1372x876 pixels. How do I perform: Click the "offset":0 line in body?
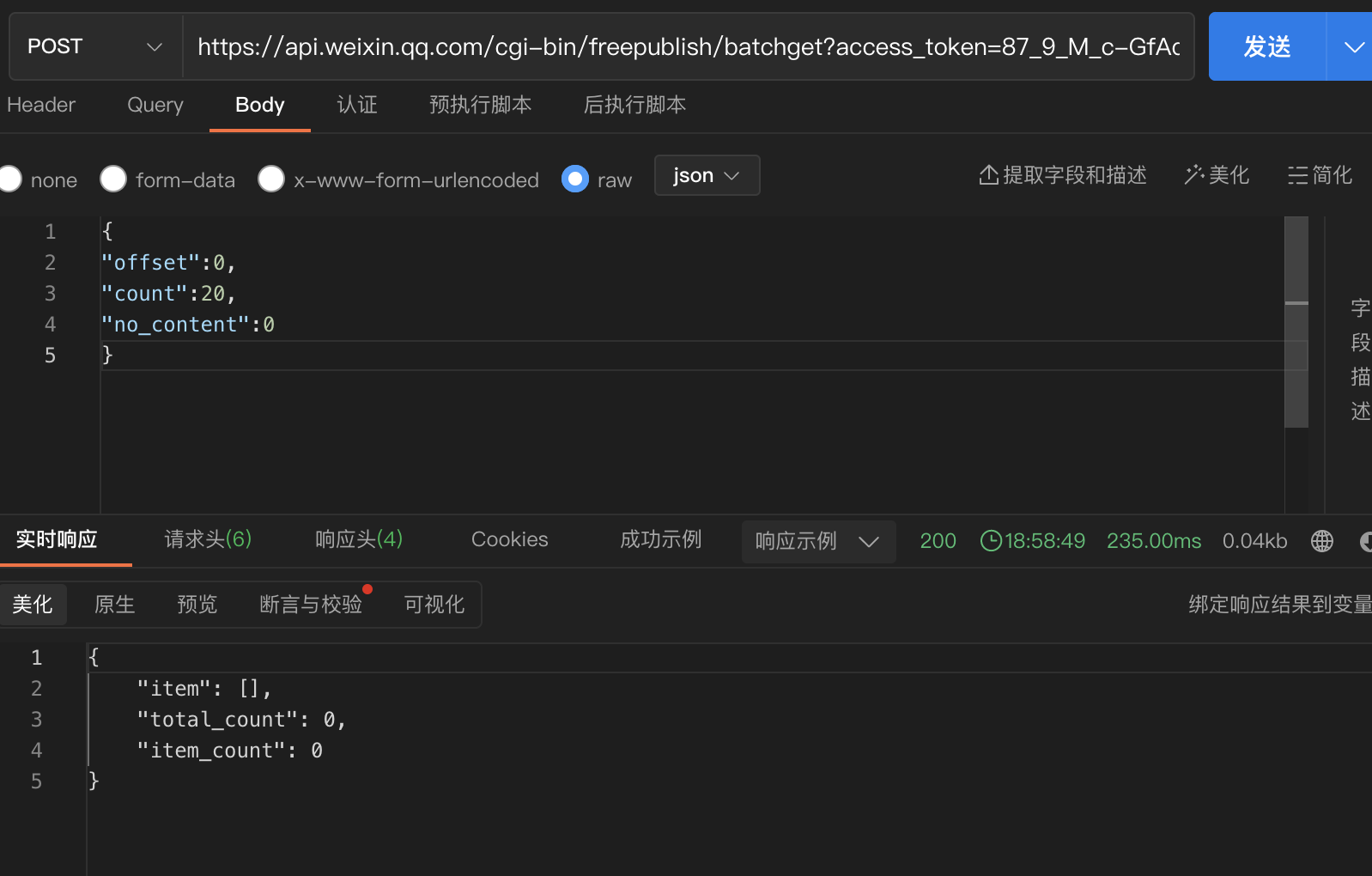pos(168,263)
